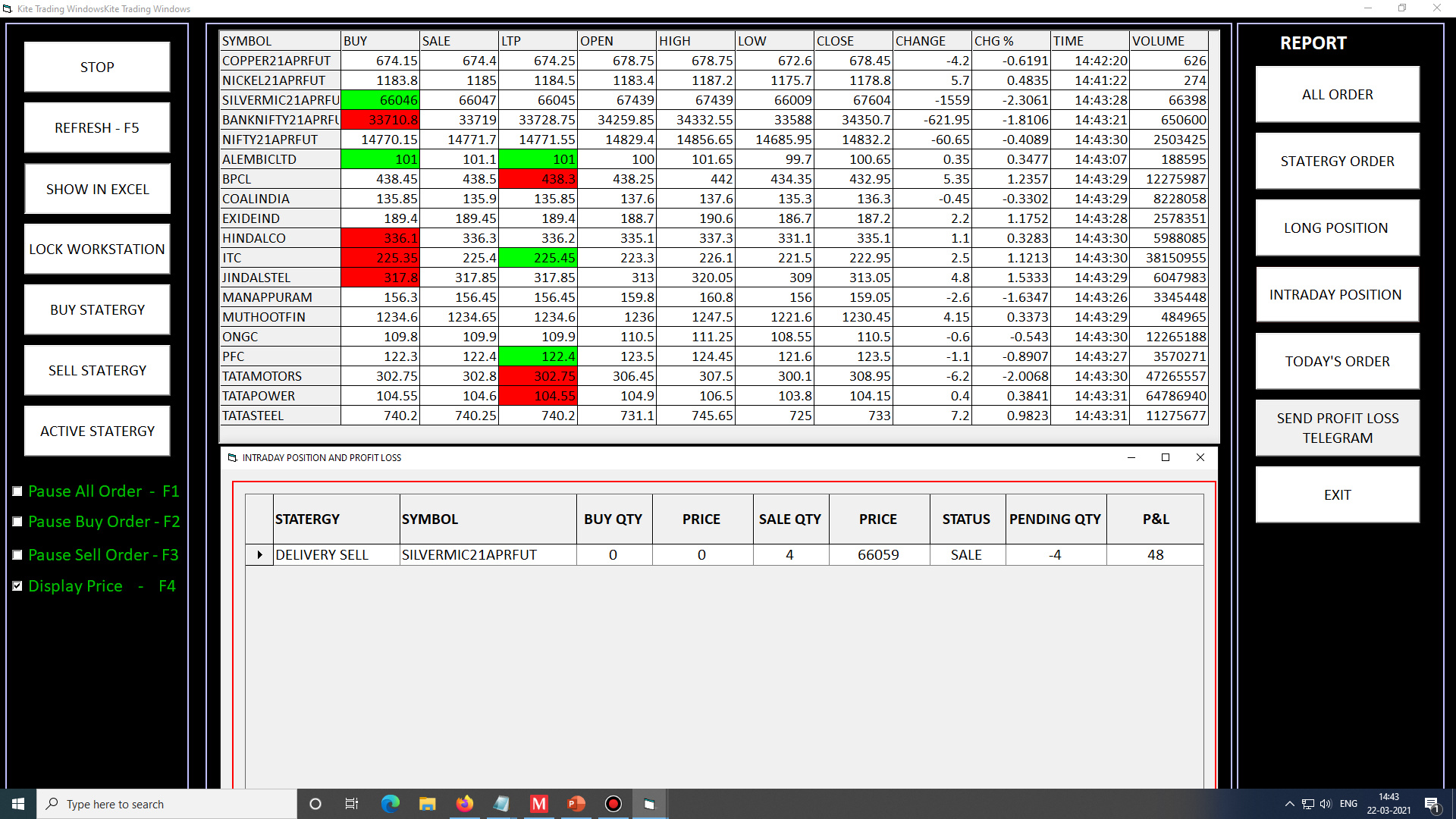This screenshot has width=1456, height=819.
Task: Open the INTRADAY POSITION report
Action: point(1337,294)
